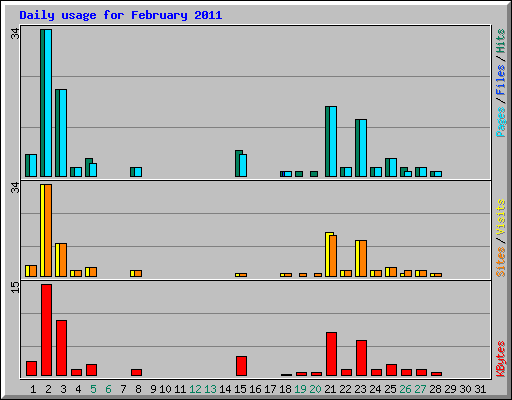Click the "34" axis value of Visits chart
The height and width of the screenshot is (400, 512).
(x=15, y=188)
